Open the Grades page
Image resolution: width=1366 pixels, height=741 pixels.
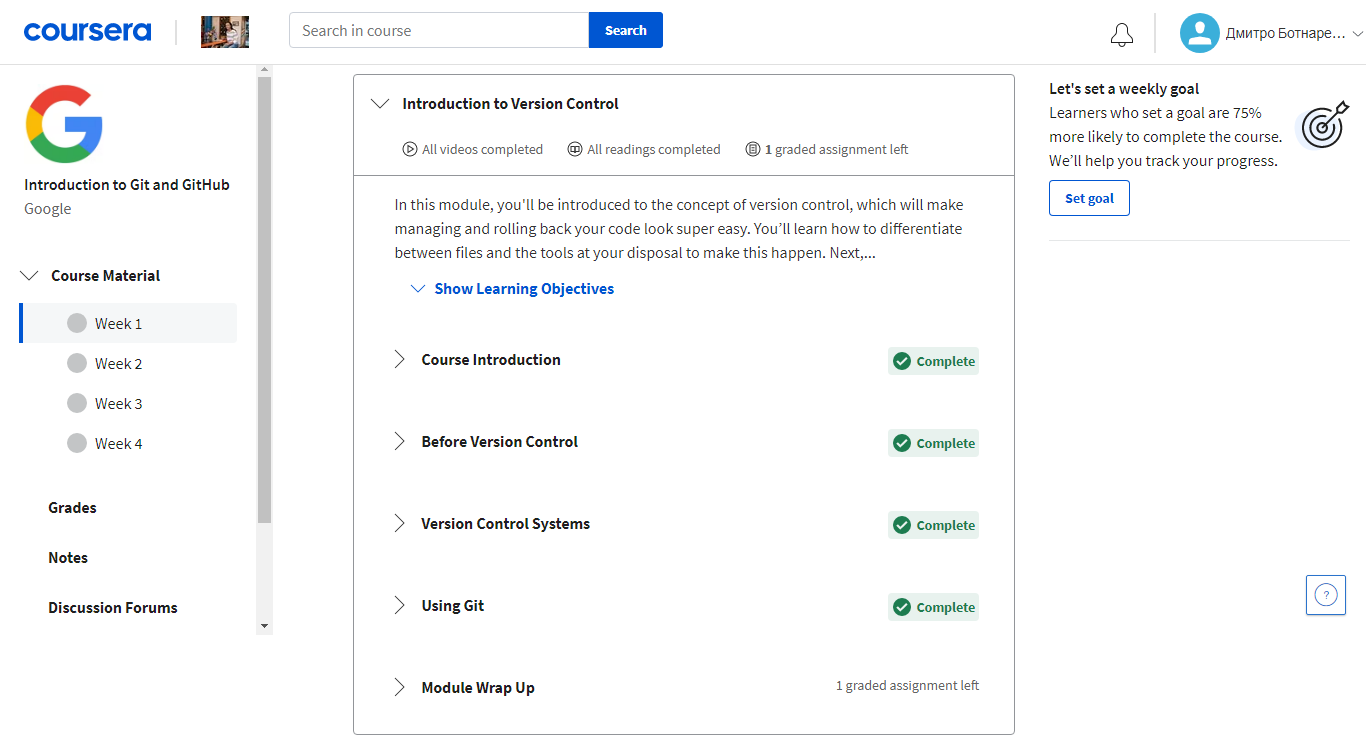click(x=73, y=508)
